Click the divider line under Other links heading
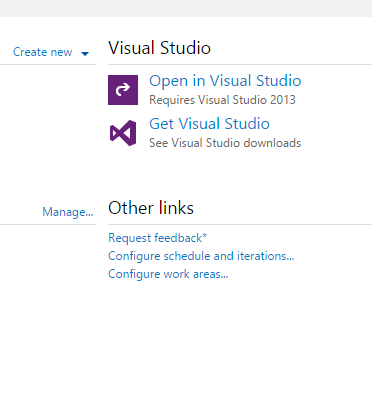Viewport: 372px width, 400px height. coord(240,225)
